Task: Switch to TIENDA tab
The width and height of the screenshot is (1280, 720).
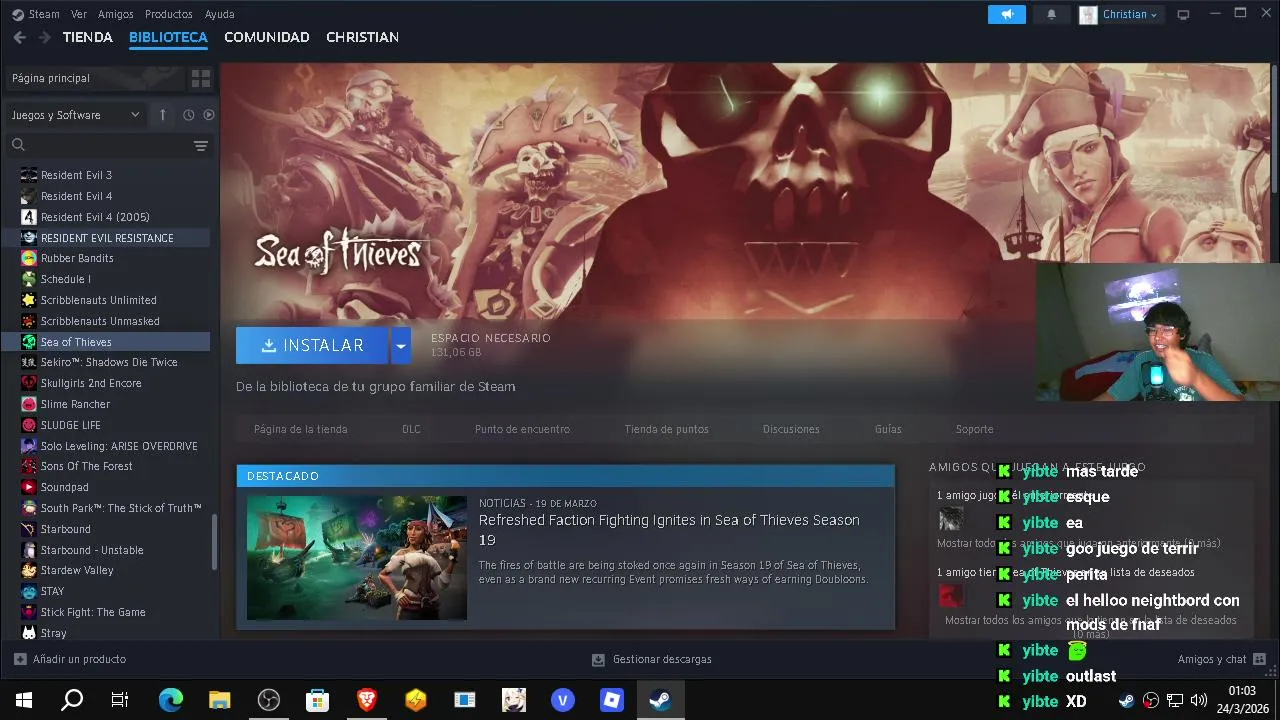Action: (x=88, y=37)
